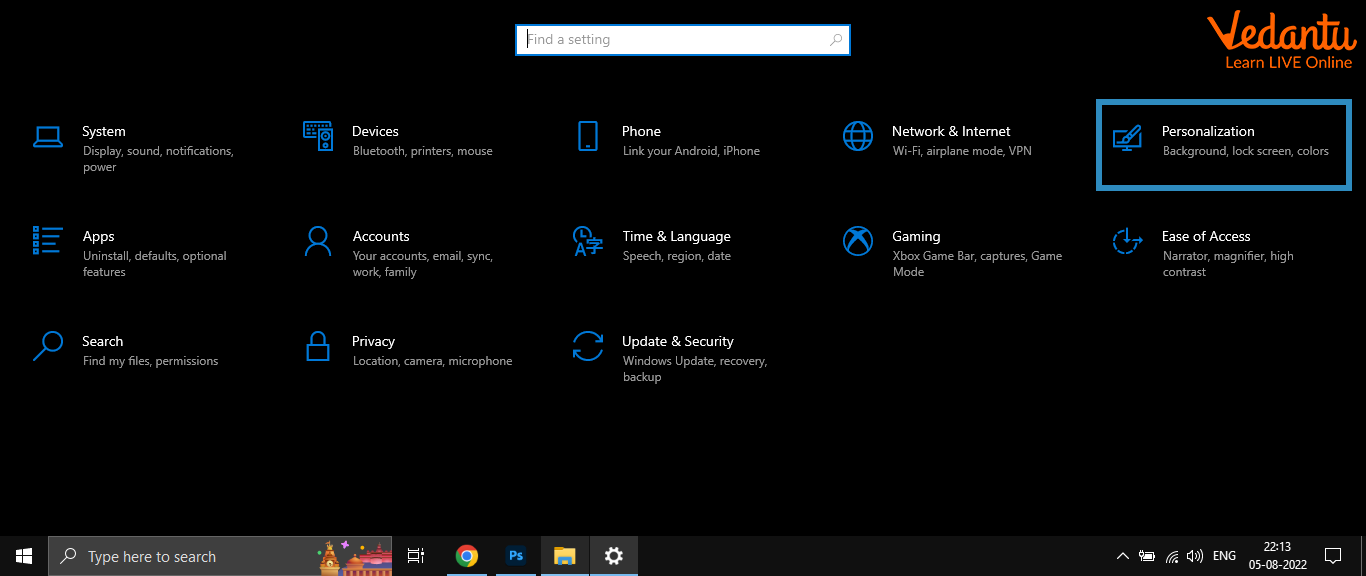Image resolution: width=1366 pixels, height=576 pixels.
Task: Click the Apps list icon
Action: pos(48,240)
